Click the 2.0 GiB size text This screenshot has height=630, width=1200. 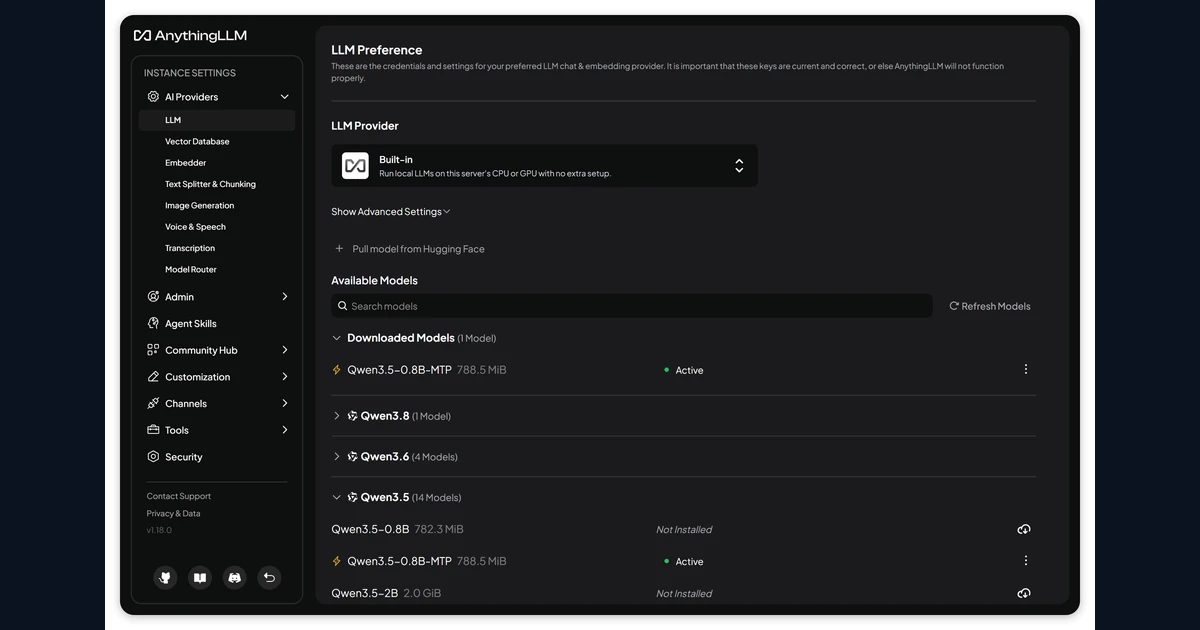click(422, 593)
